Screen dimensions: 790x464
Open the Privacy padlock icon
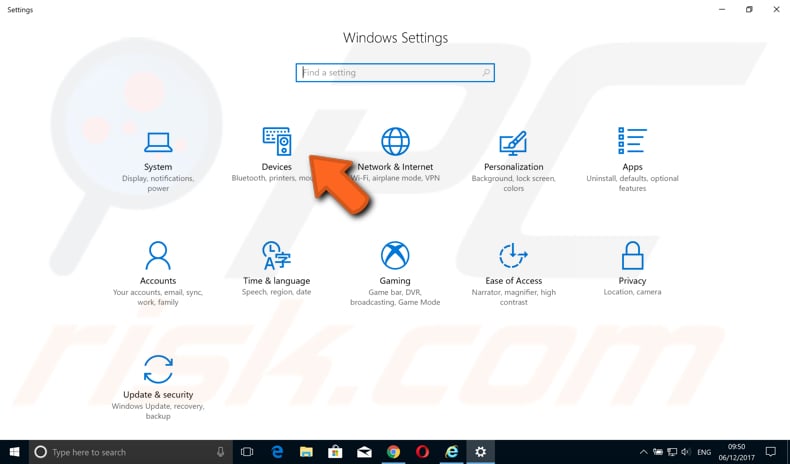(632, 255)
